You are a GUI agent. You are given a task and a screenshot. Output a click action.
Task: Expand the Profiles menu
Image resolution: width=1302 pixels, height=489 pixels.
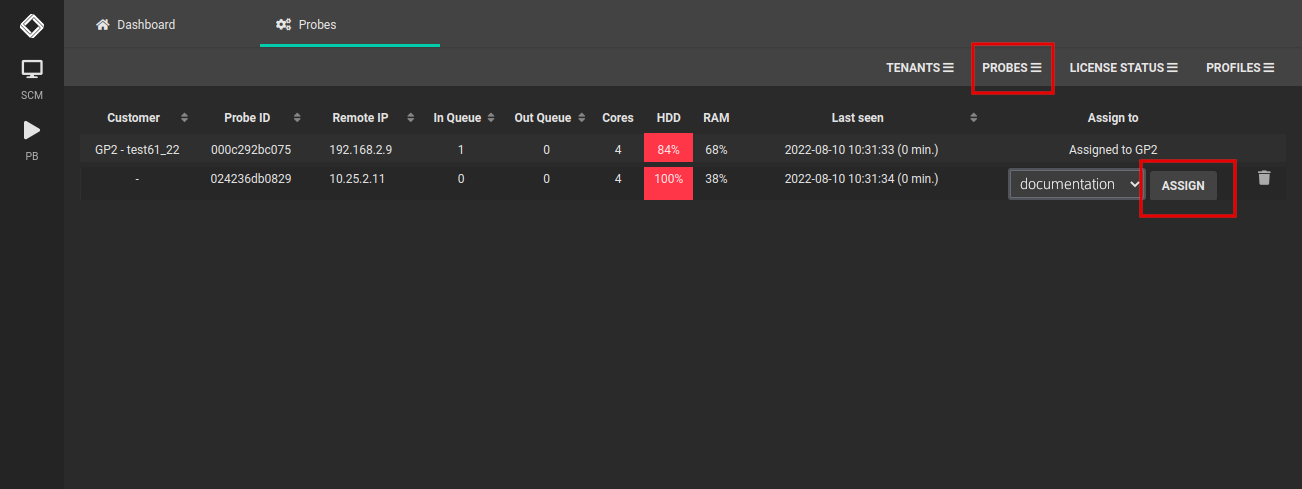1239,68
